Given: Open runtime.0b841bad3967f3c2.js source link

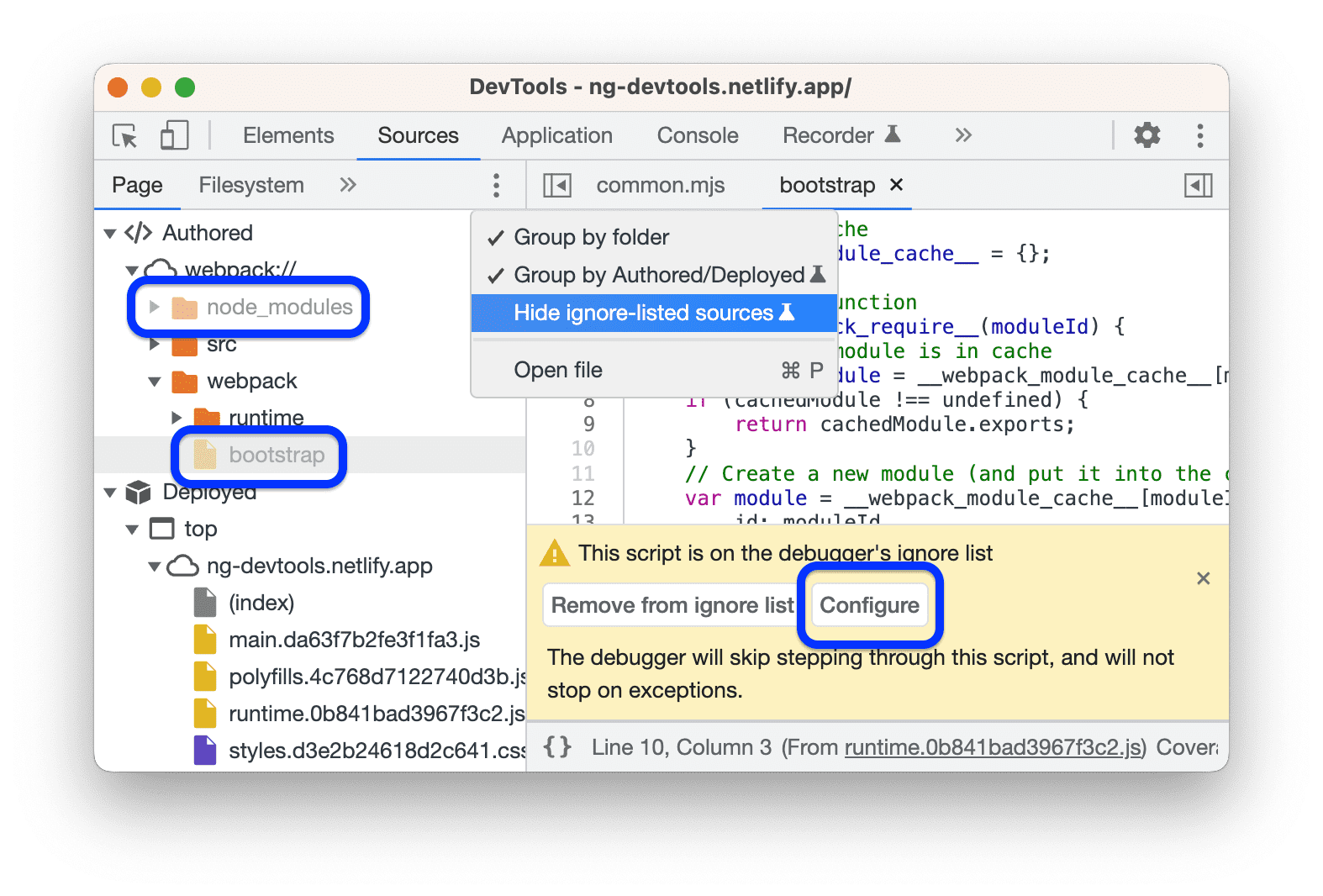Looking at the screenshot, I should (994, 747).
